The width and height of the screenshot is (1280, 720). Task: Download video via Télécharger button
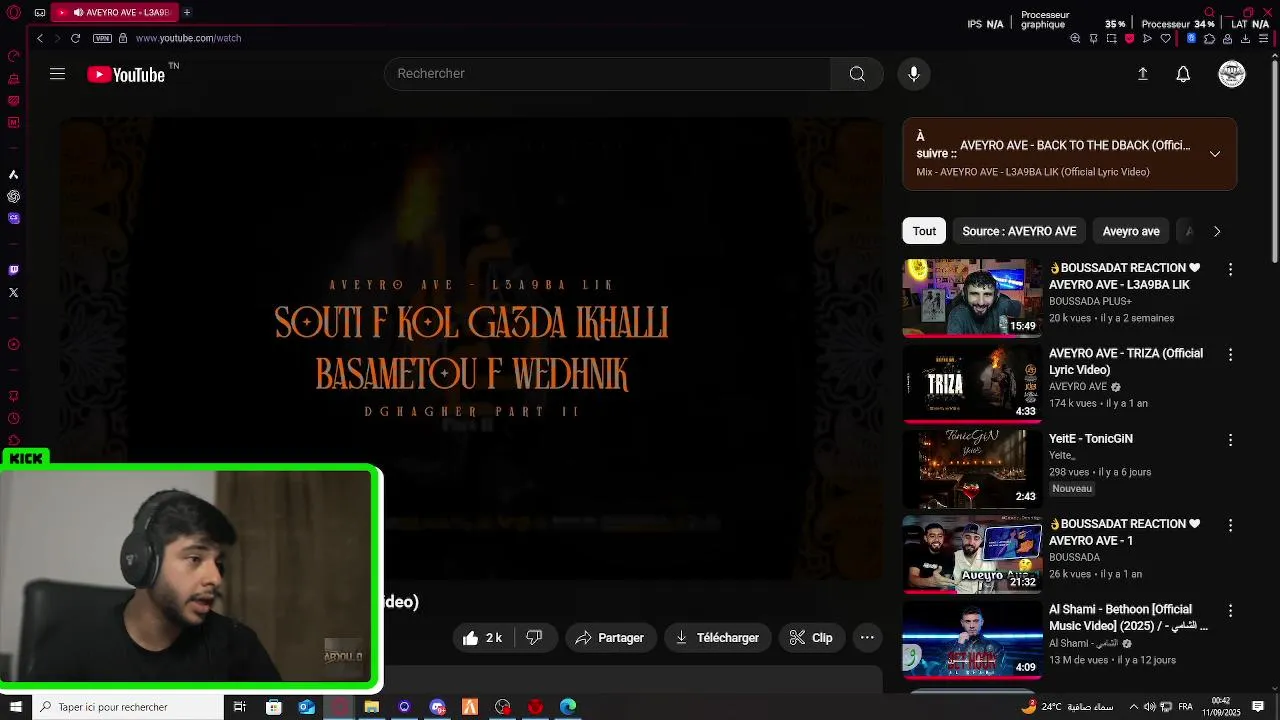coord(717,638)
